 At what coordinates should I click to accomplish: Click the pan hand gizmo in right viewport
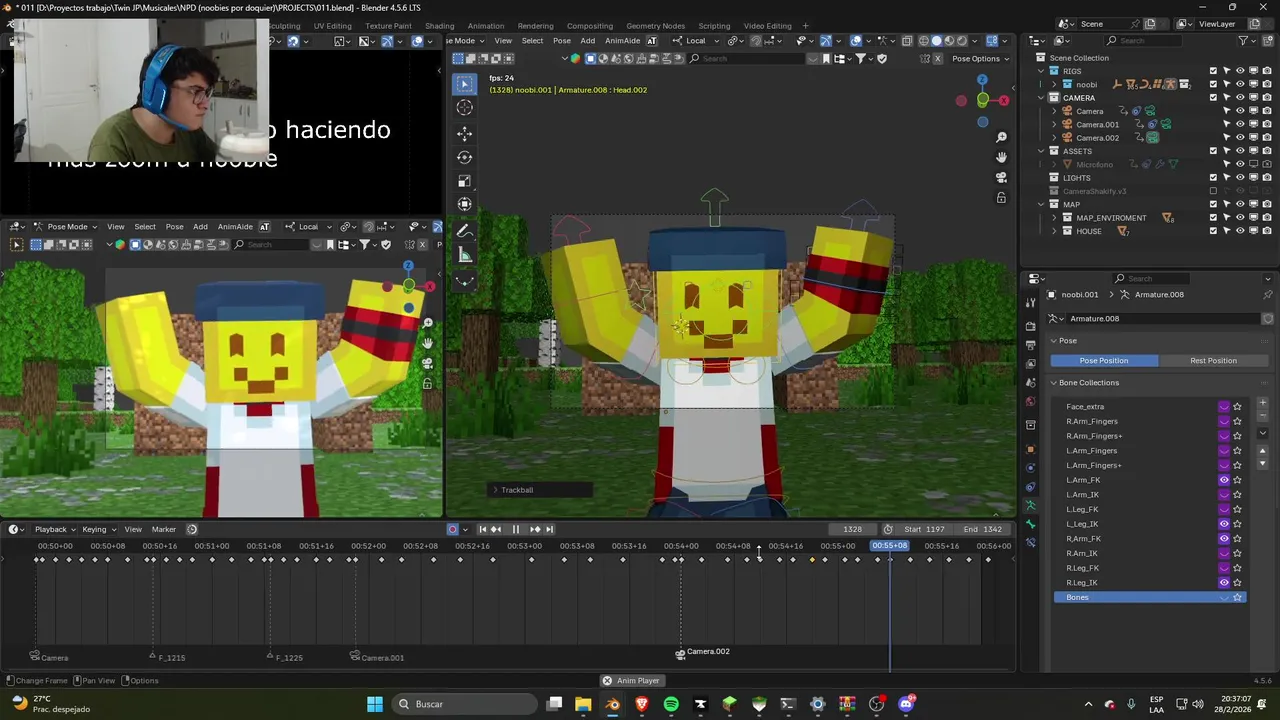[x=1001, y=157]
